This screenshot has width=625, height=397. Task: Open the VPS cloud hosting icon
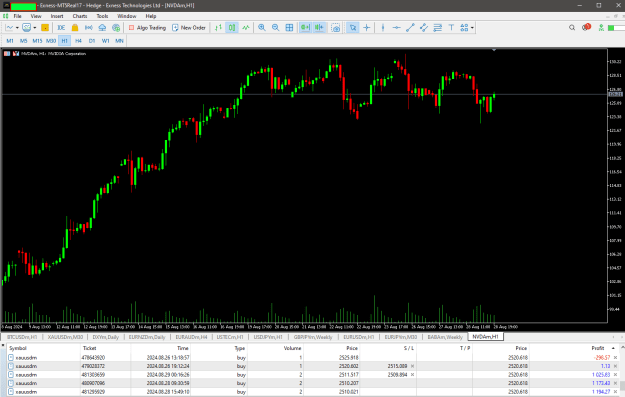102,28
